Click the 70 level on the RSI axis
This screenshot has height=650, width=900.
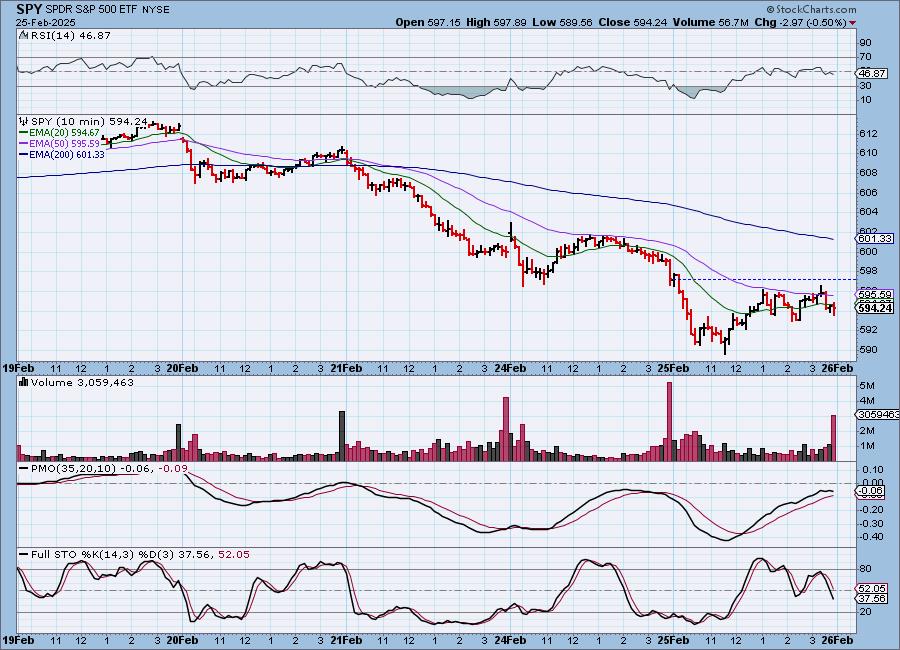pyautogui.click(x=866, y=57)
